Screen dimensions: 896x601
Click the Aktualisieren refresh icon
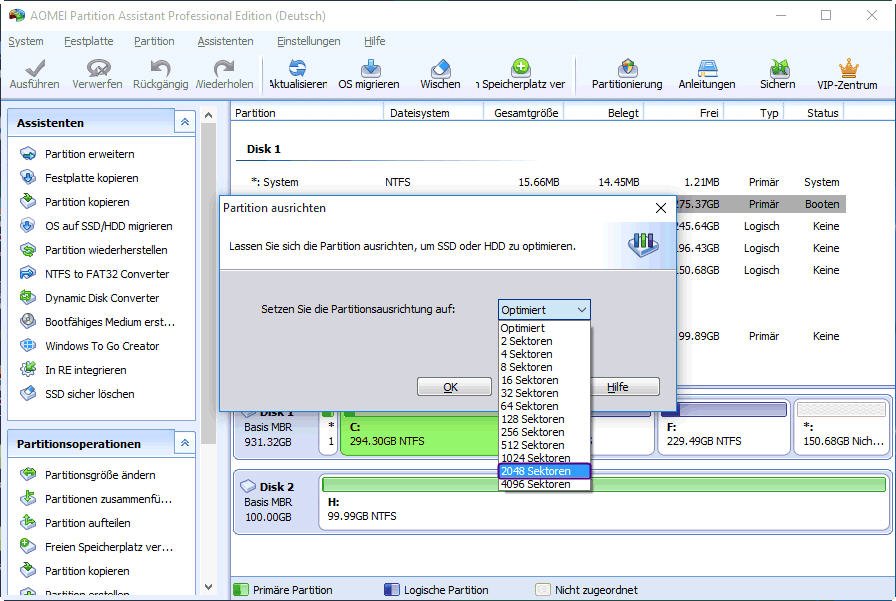click(297, 69)
